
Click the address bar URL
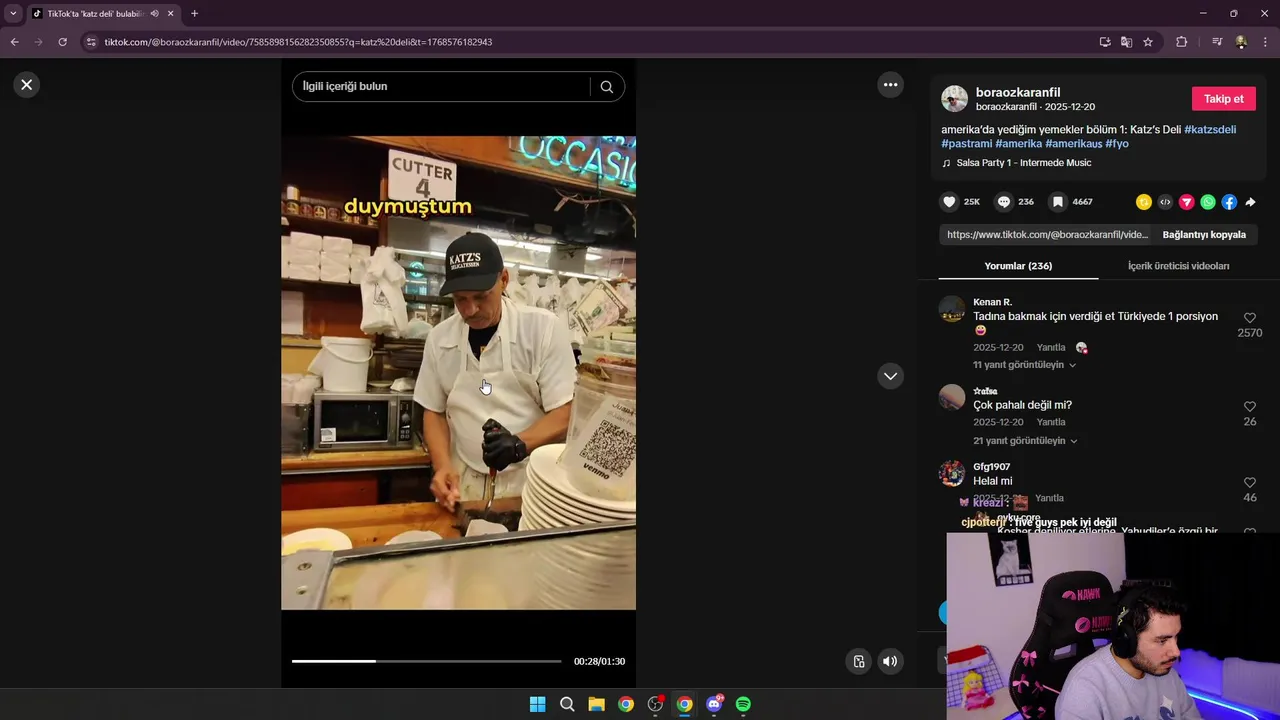point(298,42)
